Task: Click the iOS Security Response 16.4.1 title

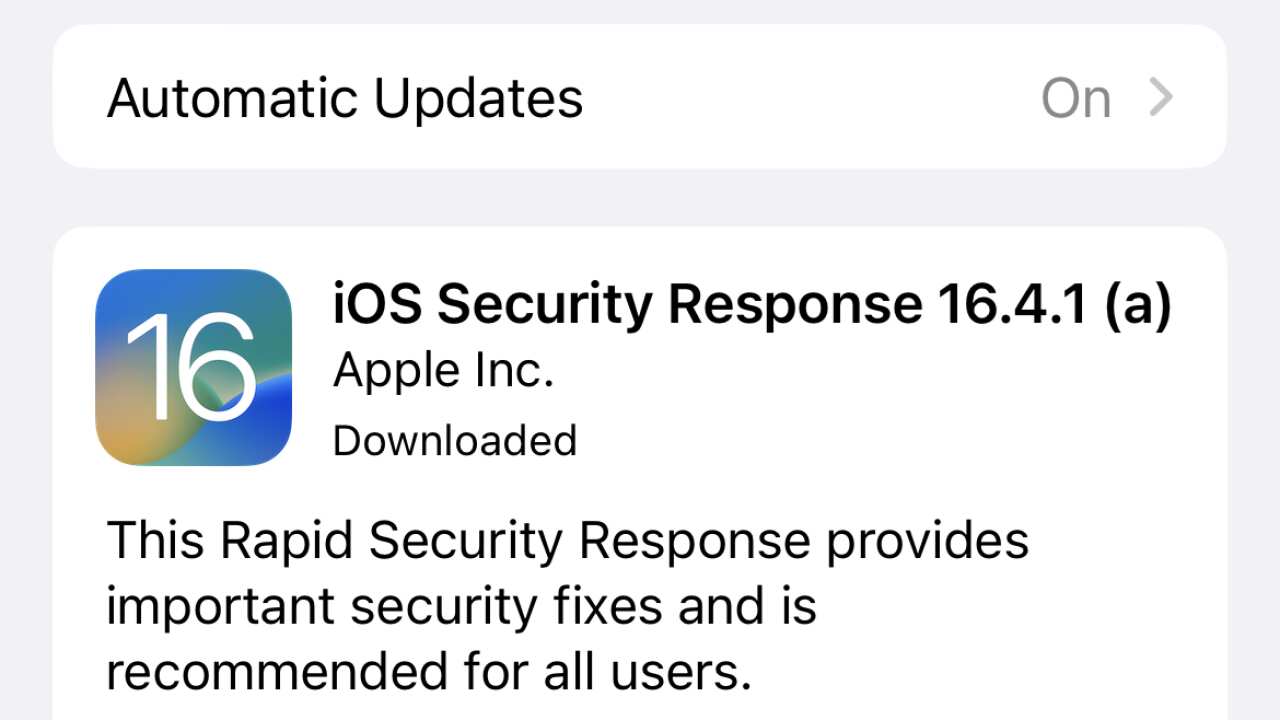Action: click(x=750, y=303)
